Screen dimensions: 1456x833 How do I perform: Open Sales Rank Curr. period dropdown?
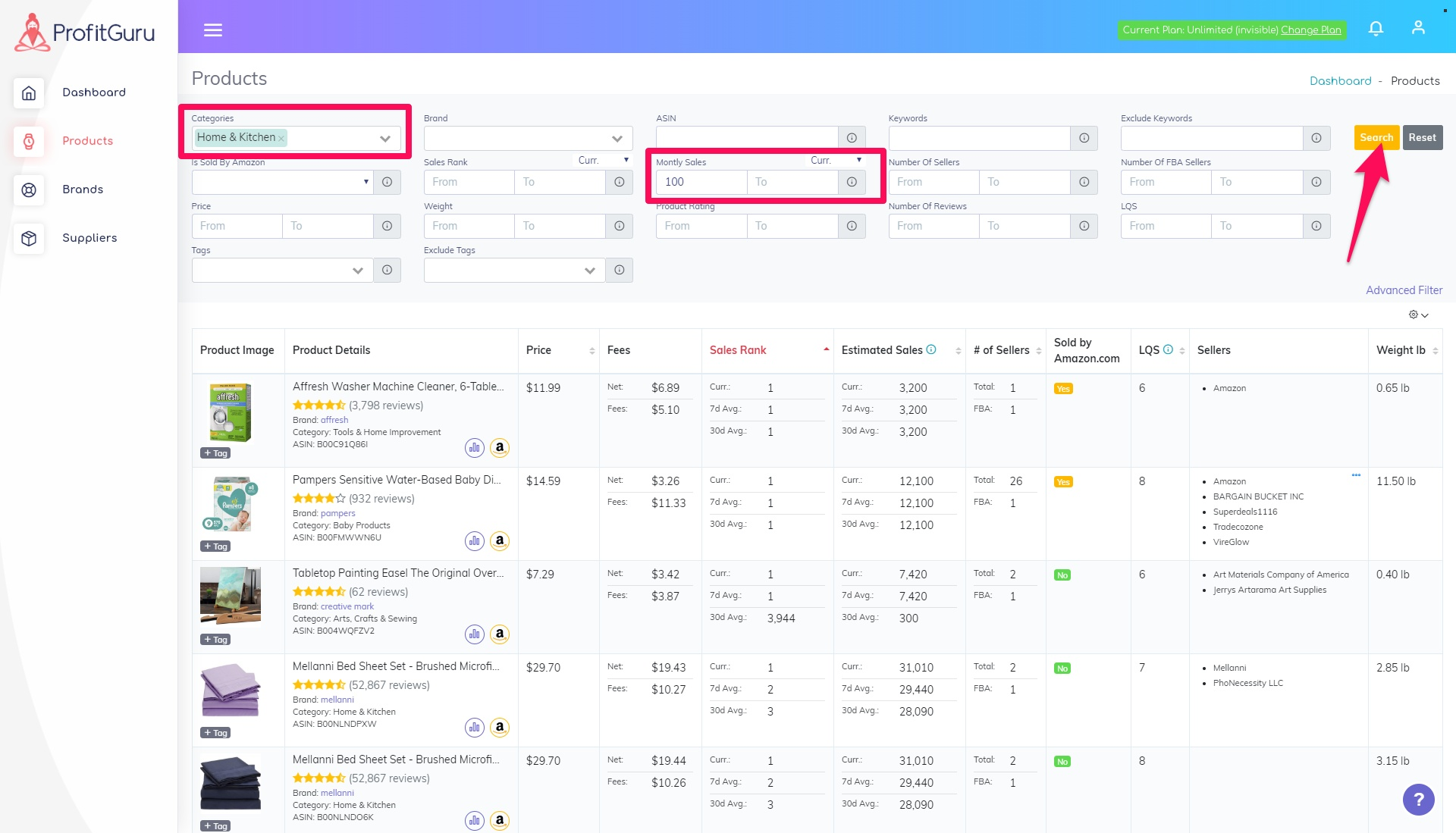[604, 160]
